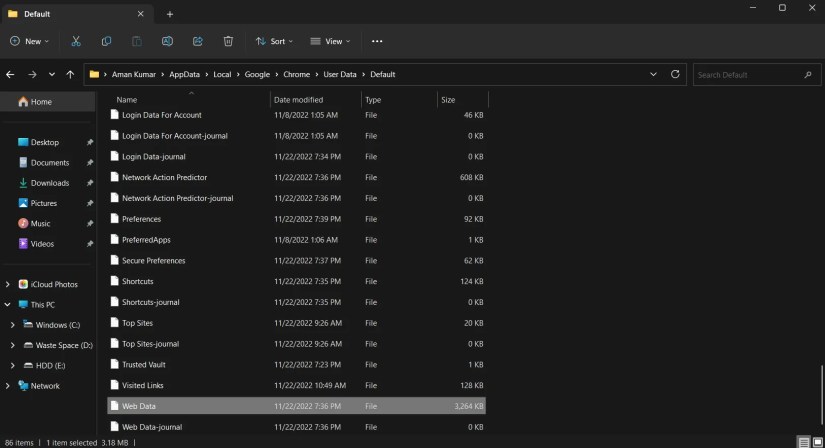This screenshot has width=825, height=448.
Task: Click Local in the breadcrumb path
Action: [x=222, y=74]
